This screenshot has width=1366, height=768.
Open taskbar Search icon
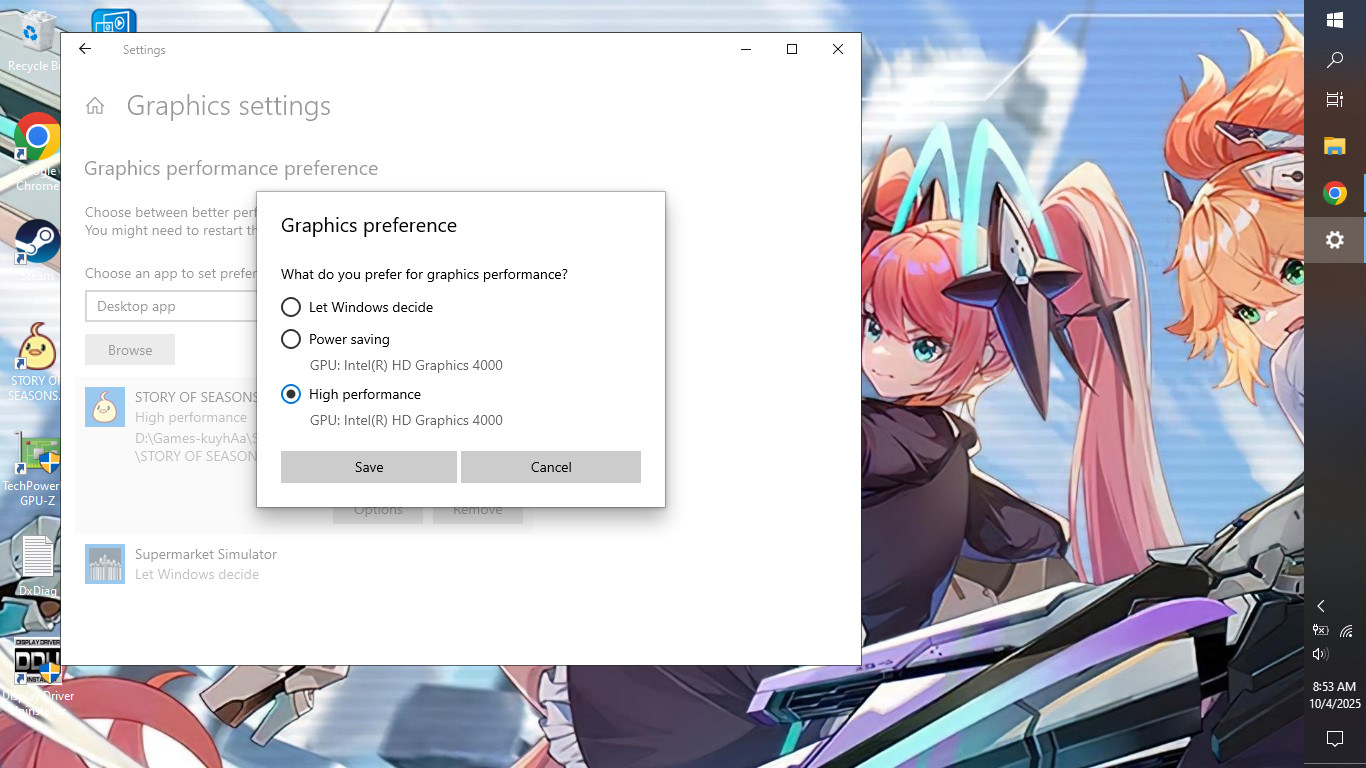tap(1335, 60)
